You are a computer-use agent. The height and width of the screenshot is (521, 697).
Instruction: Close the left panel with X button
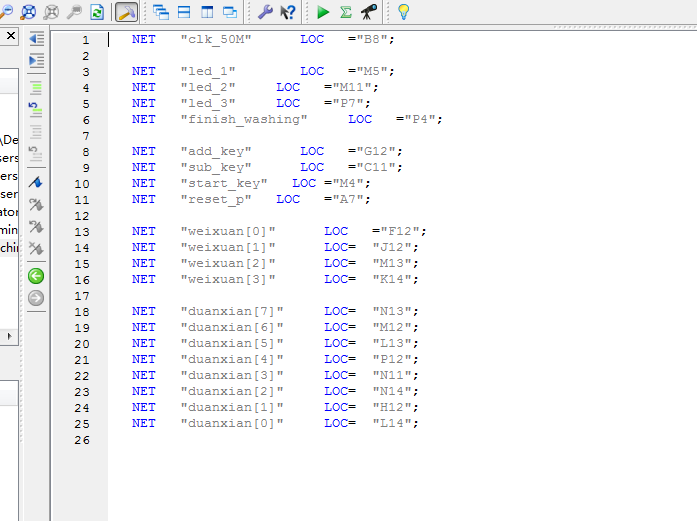(x=11, y=36)
